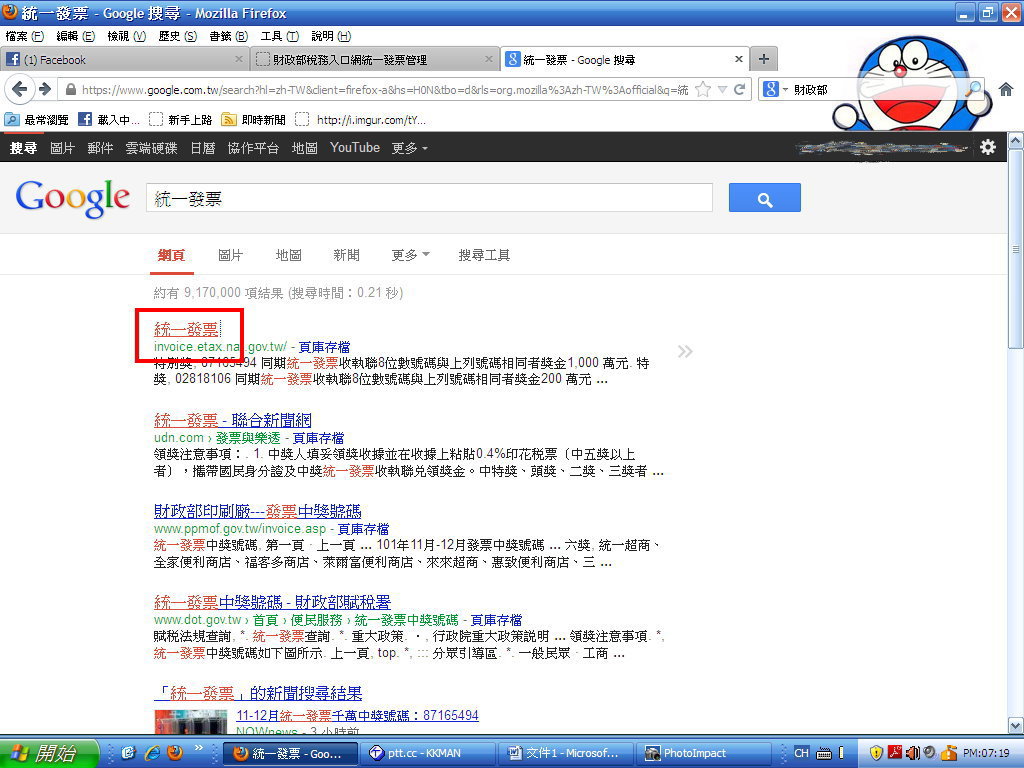The image size is (1024, 768).
Task: Click the news result thumbnail image
Action: (191, 722)
